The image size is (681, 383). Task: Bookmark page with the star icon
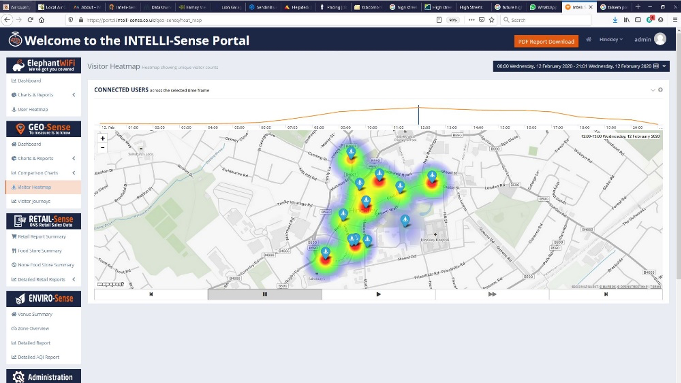pyautogui.click(x=492, y=20)
